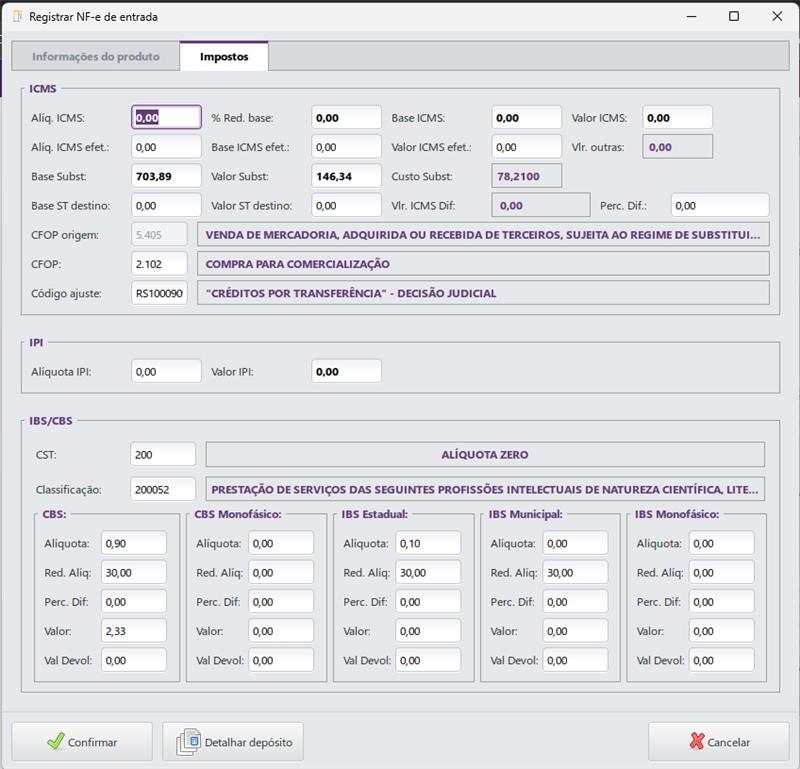800x769 pixels.
Task: Edit the CFOP field showing 2.102
Action: point(160,264)
